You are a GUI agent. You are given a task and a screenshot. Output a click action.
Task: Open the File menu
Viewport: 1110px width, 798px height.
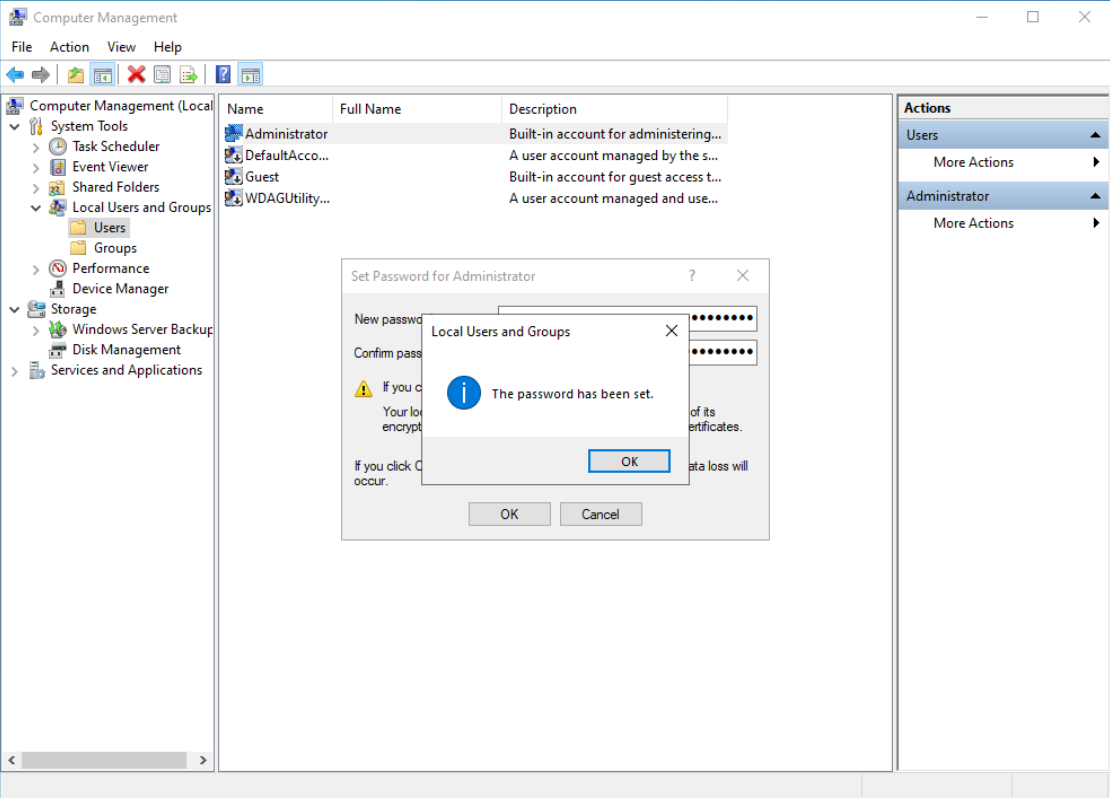pyautogui.click(x=22, y=47)
